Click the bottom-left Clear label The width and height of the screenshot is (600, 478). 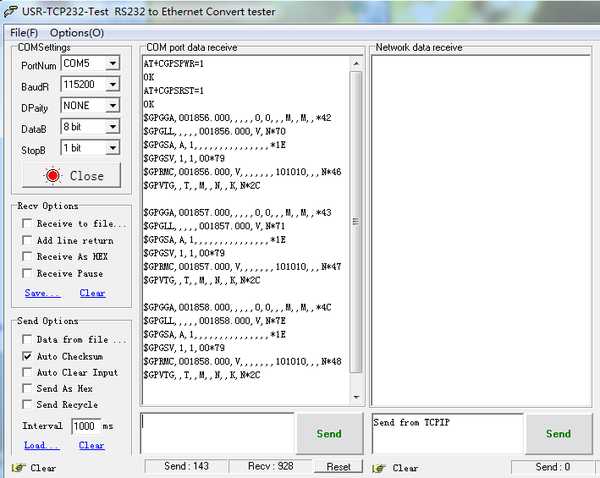(x=43, y=468)
